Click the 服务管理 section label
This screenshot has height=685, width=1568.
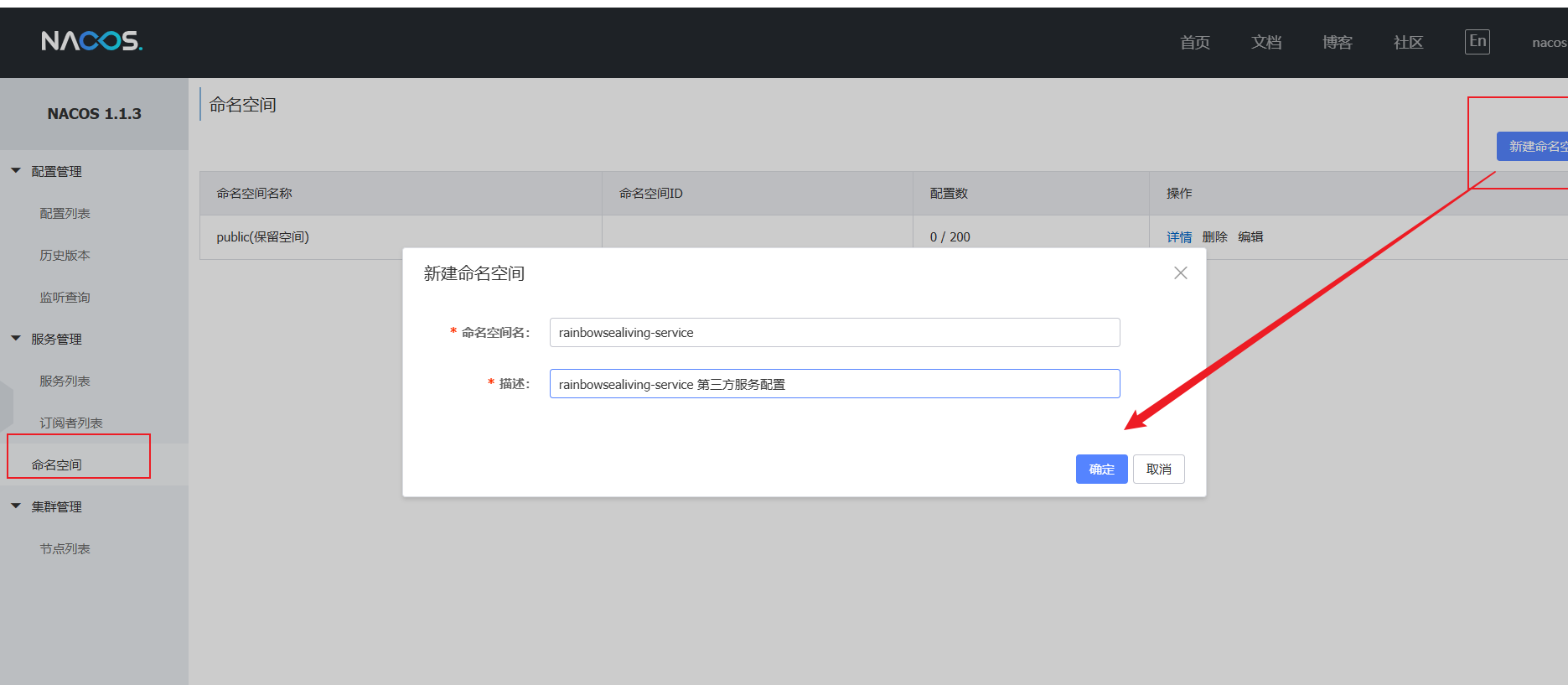tap(56, 339)
